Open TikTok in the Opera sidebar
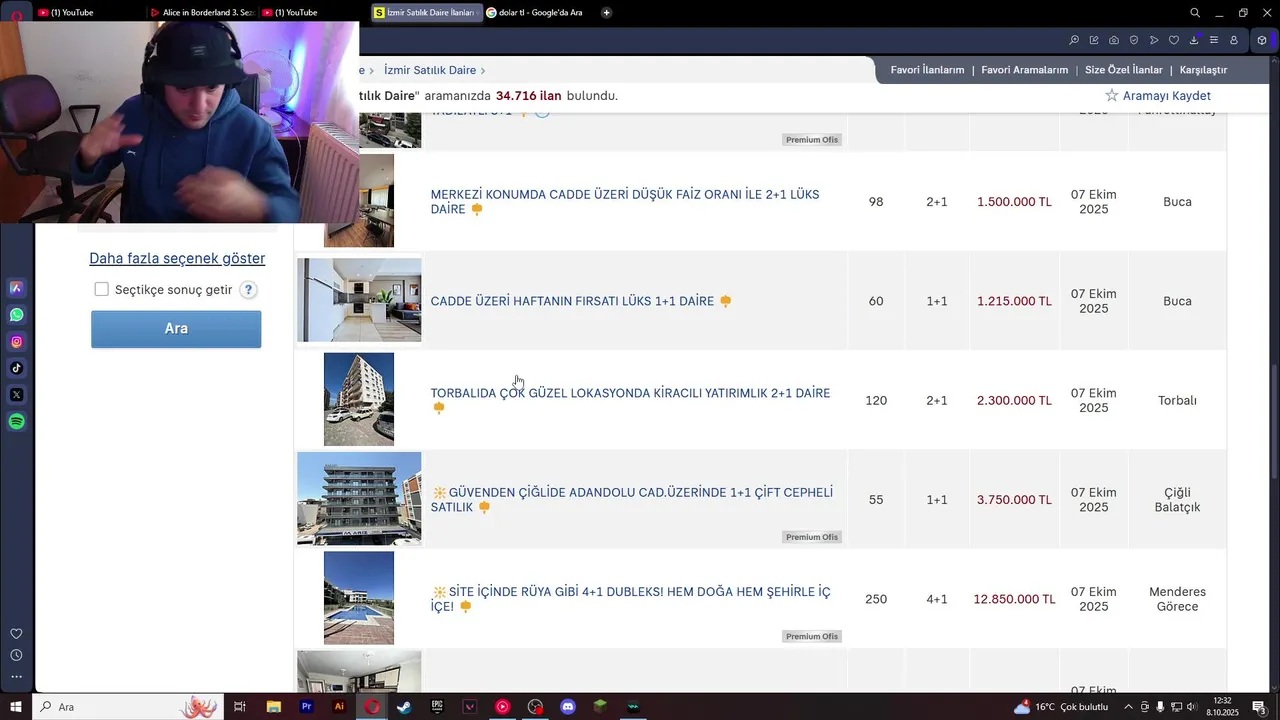 point(16,368)
